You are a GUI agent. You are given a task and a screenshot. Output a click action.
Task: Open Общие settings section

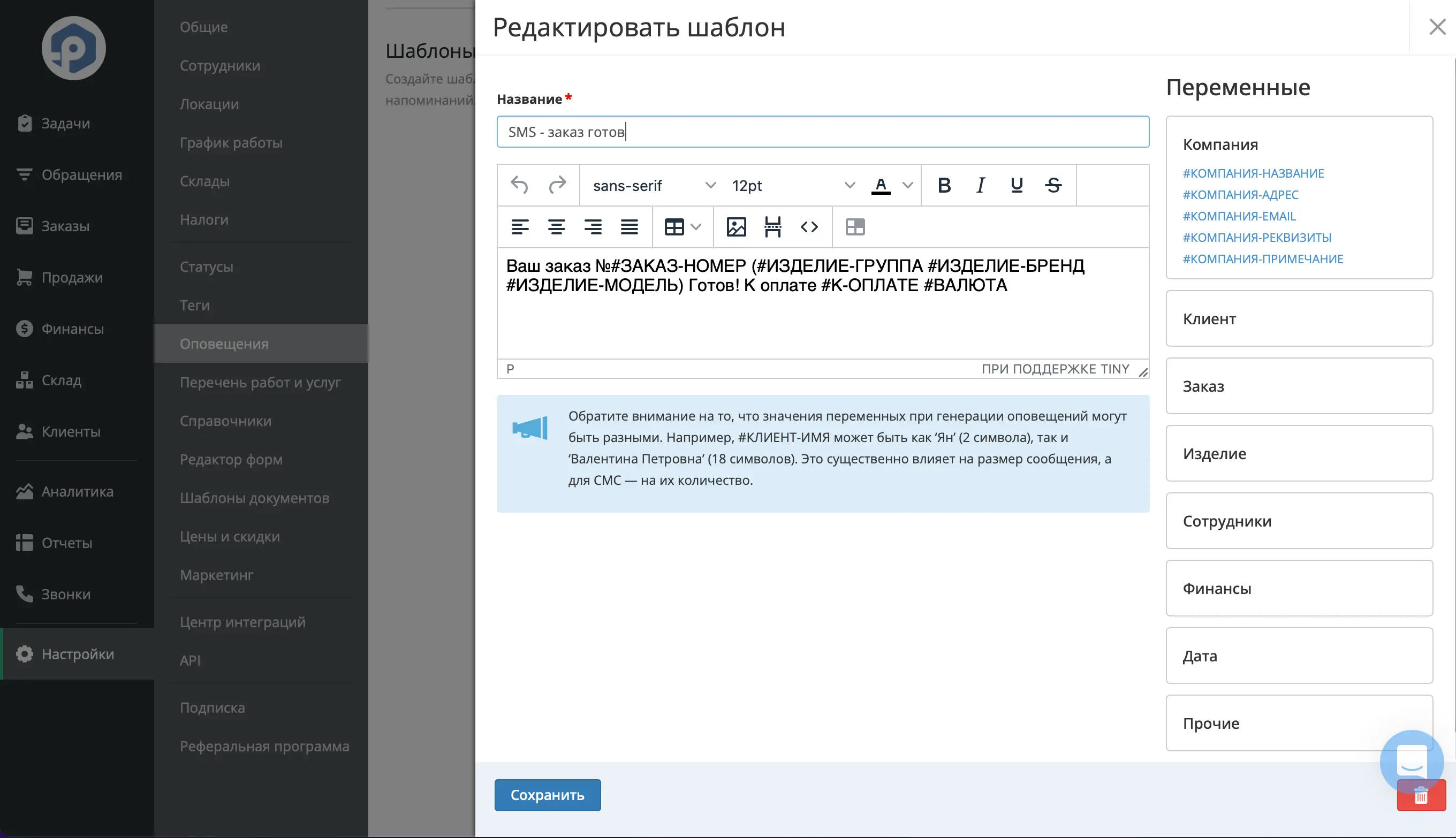click(x=261, y=27)
